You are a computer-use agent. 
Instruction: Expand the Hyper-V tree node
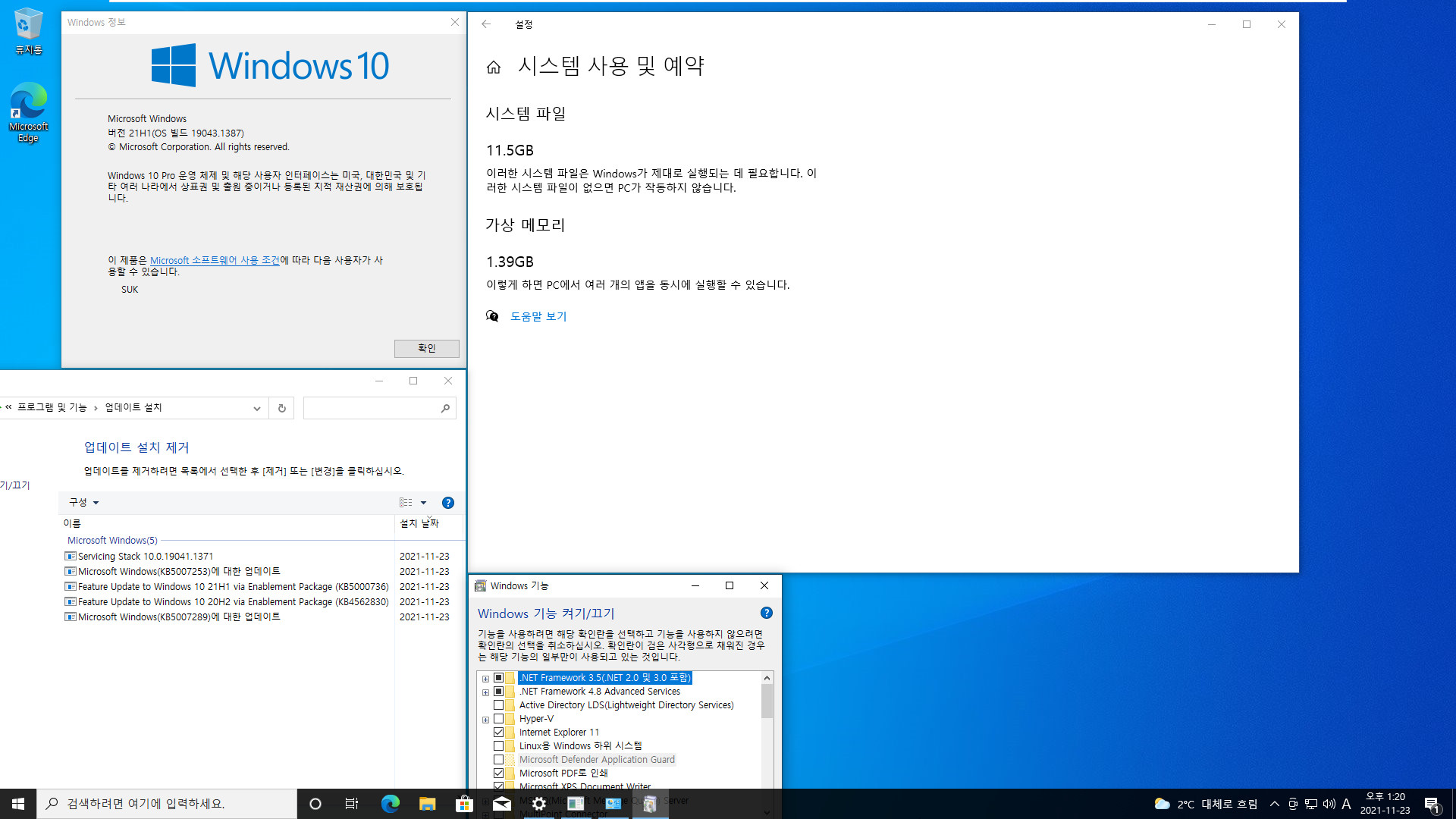click(485, 720)
